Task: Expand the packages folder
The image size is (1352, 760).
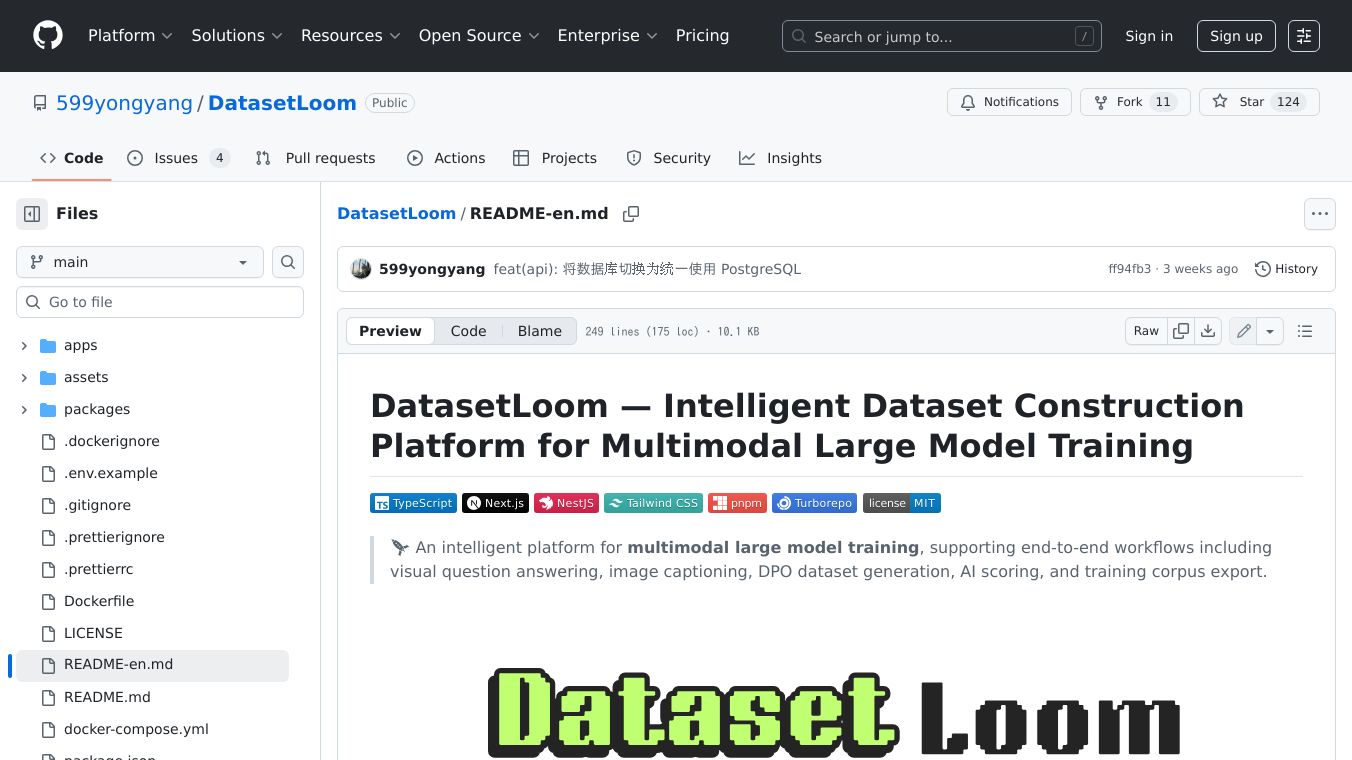Action: 24,409
